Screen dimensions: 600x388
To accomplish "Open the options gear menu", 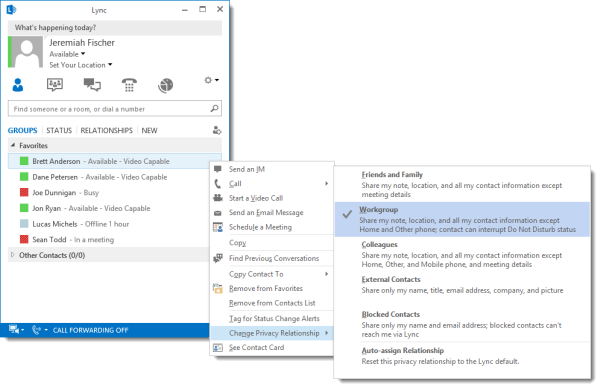I will click(x=211, y=80).
